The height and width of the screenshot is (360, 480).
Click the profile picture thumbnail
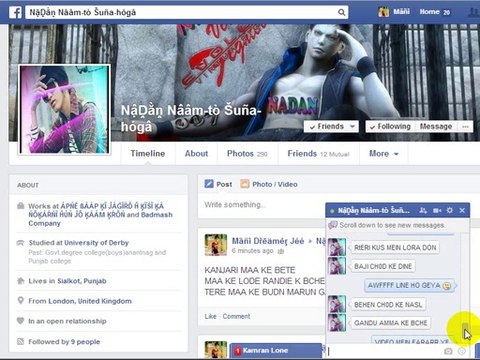64,109
